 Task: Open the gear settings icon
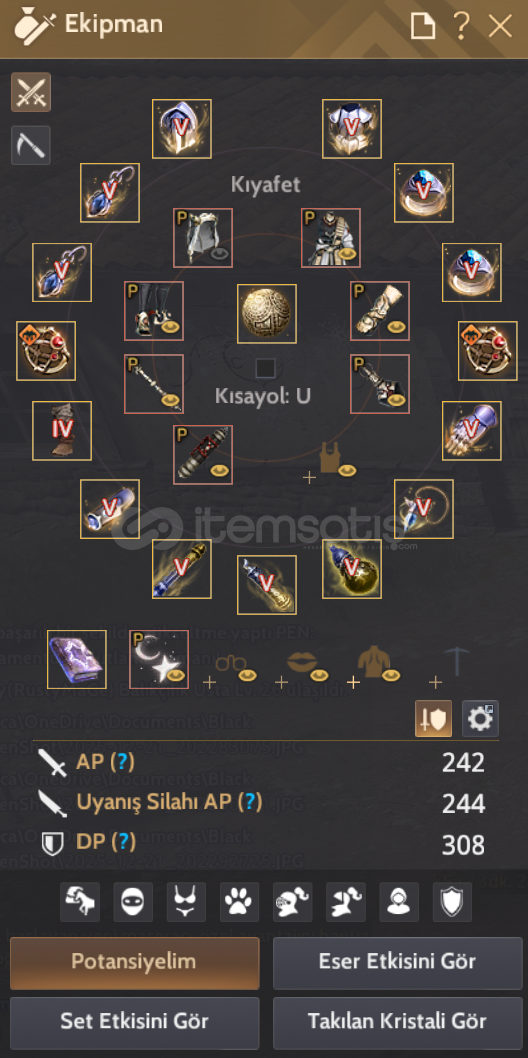pos(480,719)
